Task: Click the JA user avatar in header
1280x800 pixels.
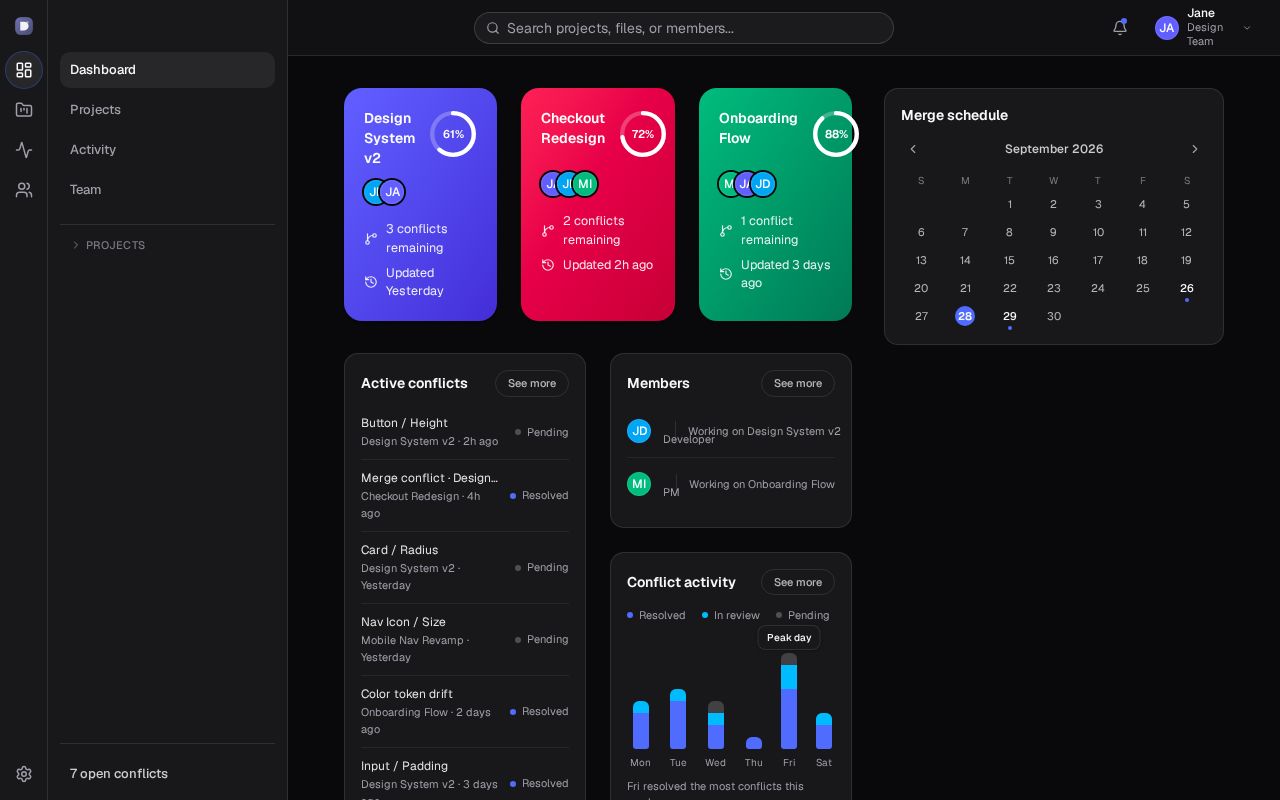Action: pyautogui.click(x=1167, y=28)
